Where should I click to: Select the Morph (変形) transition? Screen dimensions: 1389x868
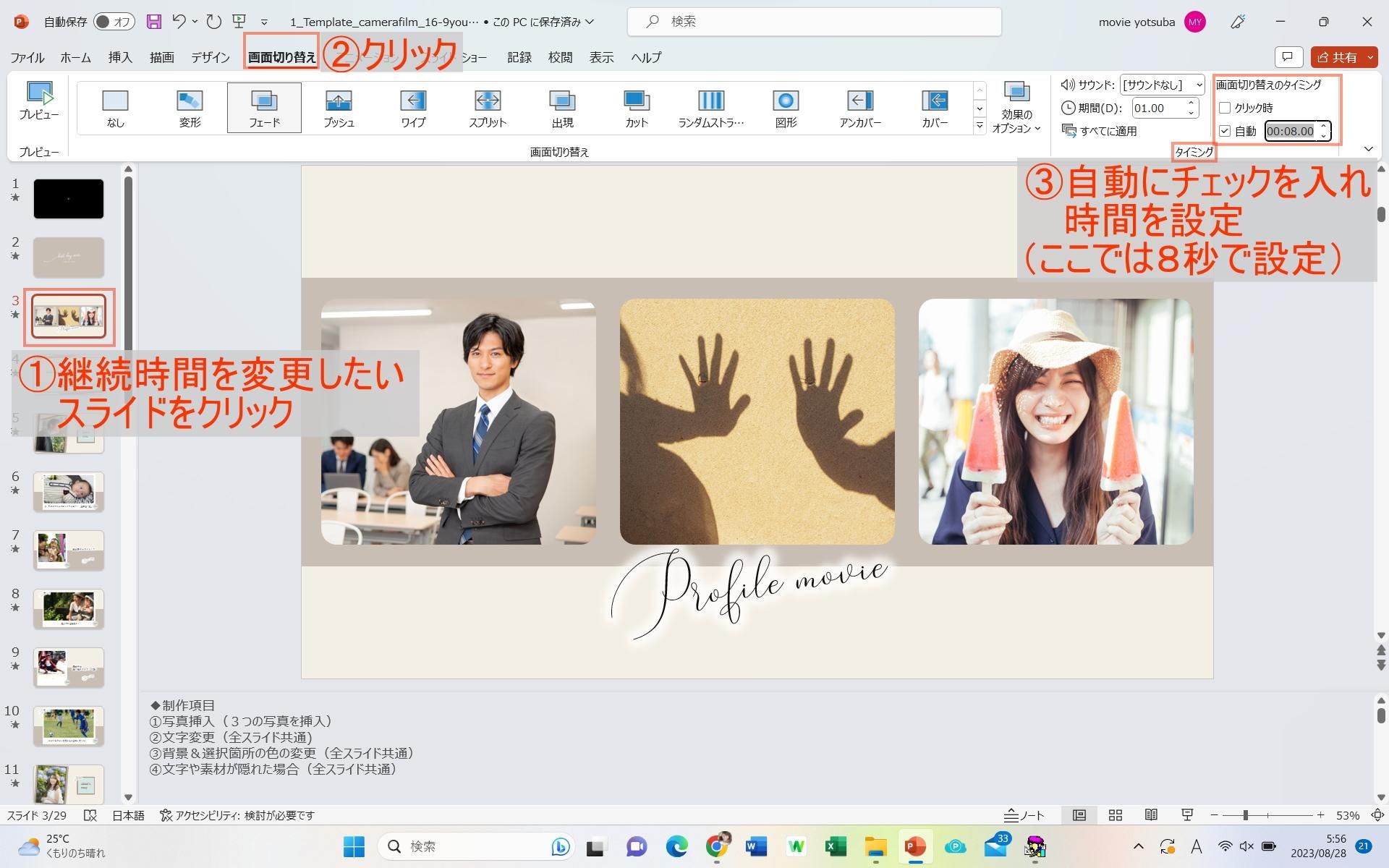(x=190, y=108)
